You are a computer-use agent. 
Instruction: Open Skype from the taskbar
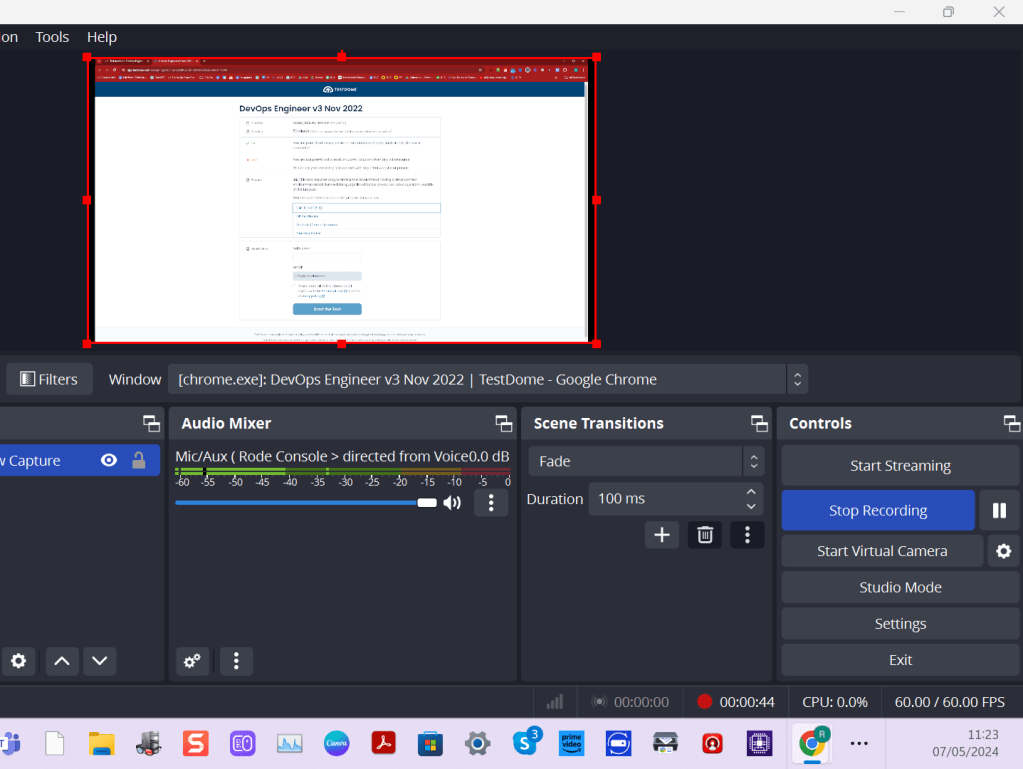coord(526,742)
